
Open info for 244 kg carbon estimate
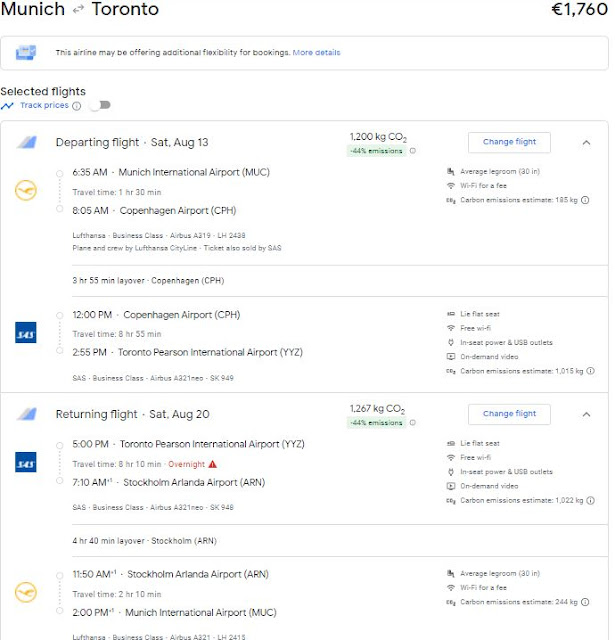tap(585, 602)
